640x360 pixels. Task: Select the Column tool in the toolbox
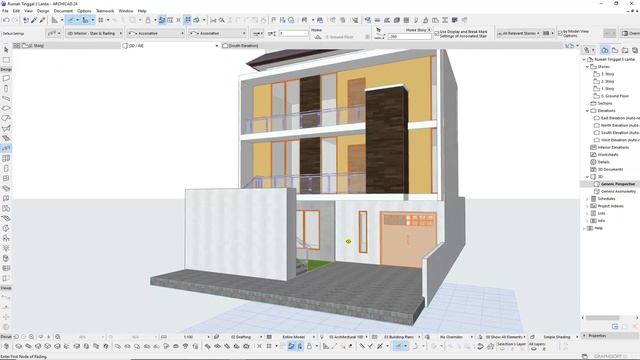coord(6,89)
